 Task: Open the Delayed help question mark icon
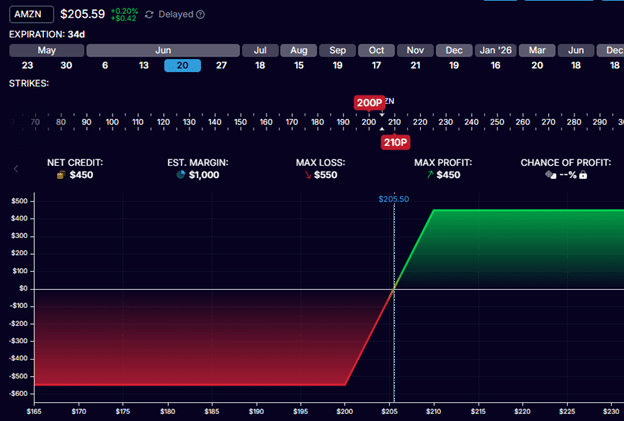pyautogui.click(x=201, y=15)
